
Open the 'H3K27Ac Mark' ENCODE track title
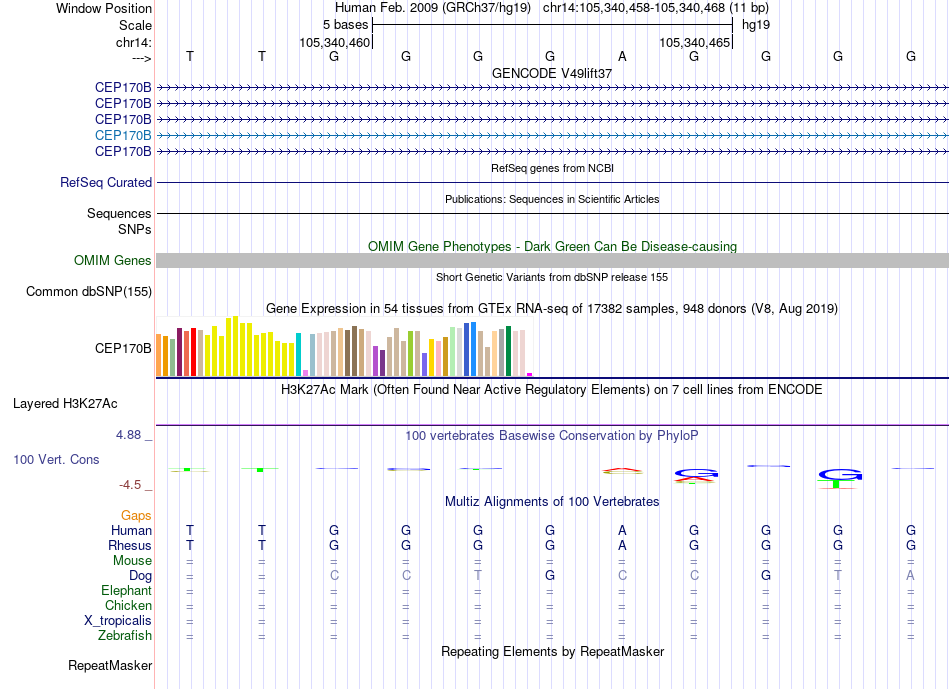click(x=552, y=390)
